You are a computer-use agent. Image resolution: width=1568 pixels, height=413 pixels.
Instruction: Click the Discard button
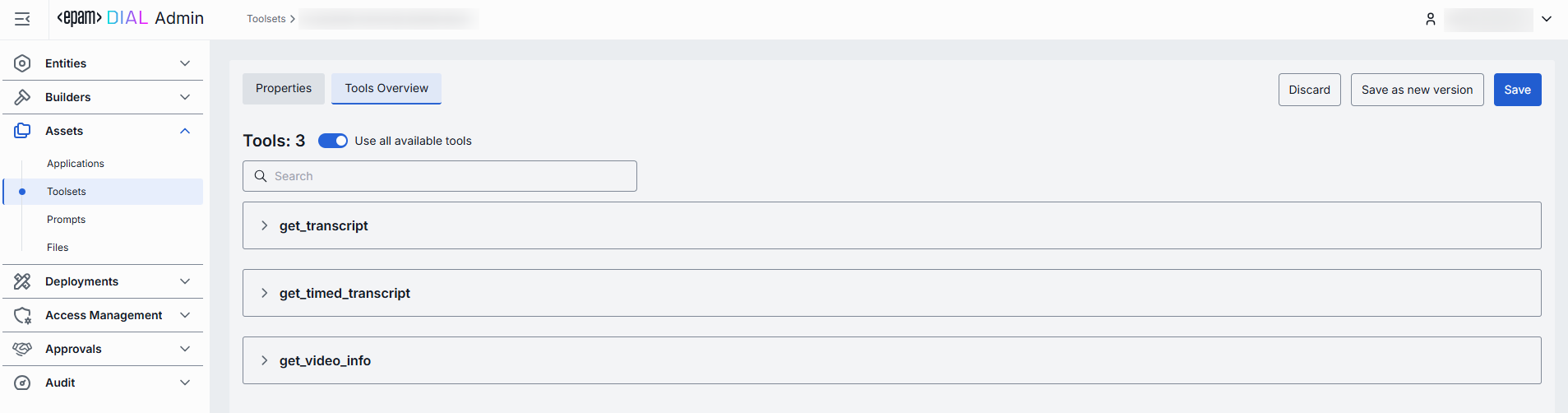(1309, 90)
